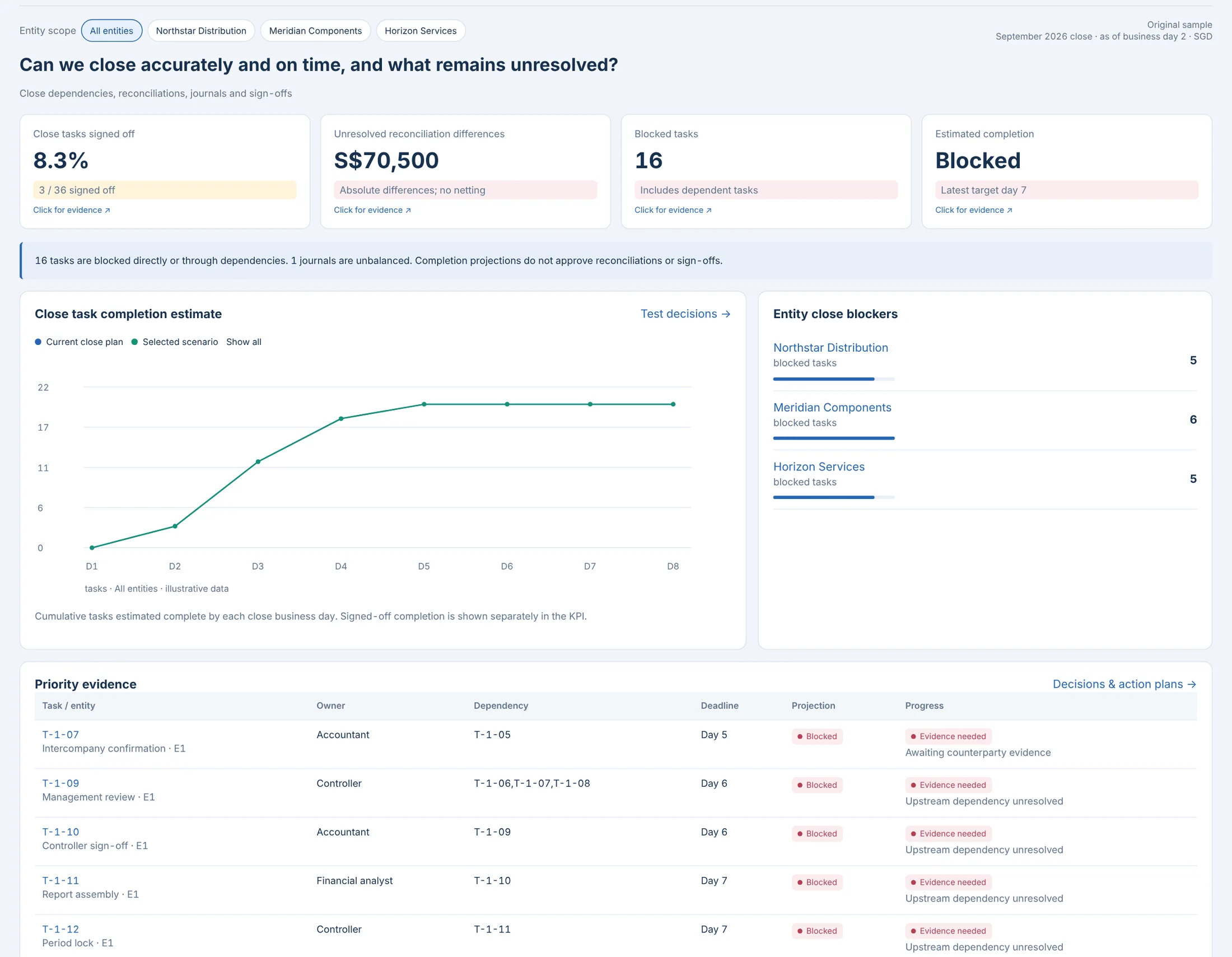Screen dimensions: 1232x957
Task: Open Horizon Services in Entity close blockers
Action: click(819, 466)
